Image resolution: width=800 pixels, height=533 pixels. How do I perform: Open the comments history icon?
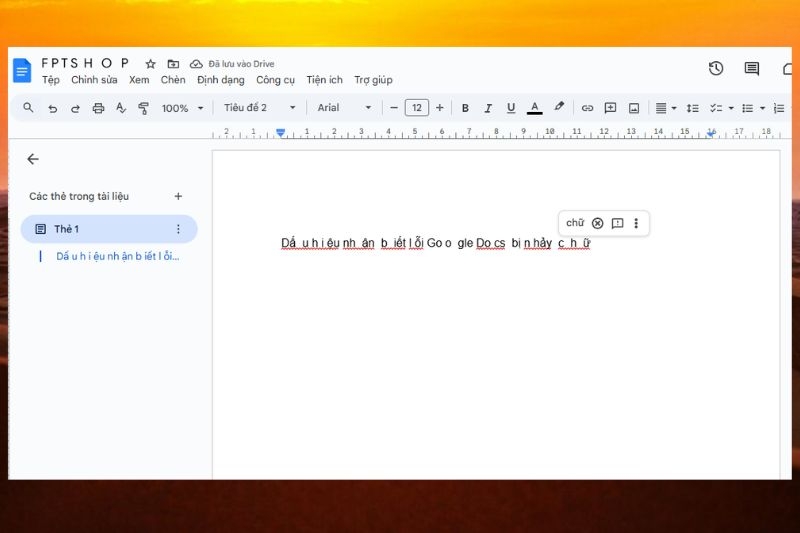pyautogui.click(x=752, y=68)
